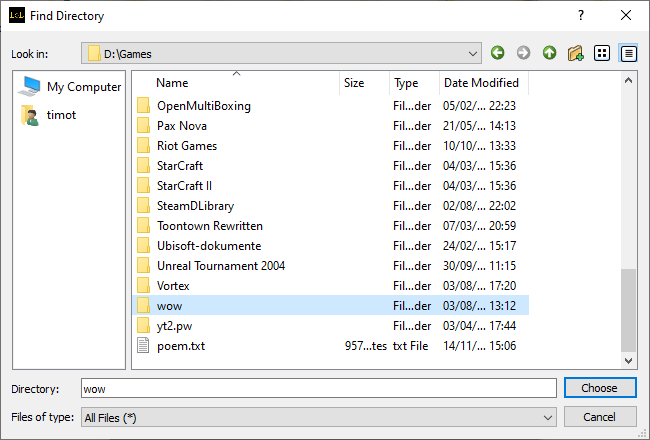This screenshot has width=650, height=440.
Task: Click the poem.txt document icon
Action: (143, 345)
